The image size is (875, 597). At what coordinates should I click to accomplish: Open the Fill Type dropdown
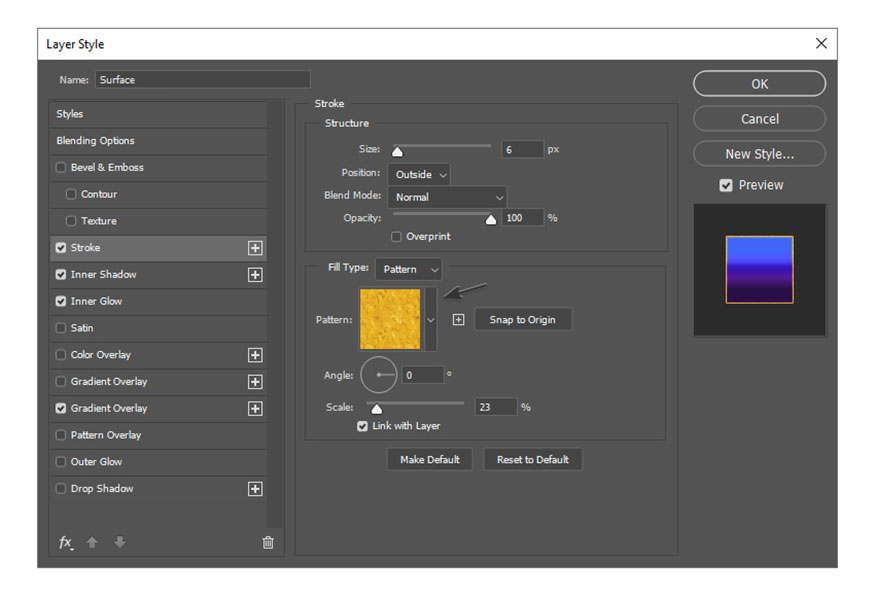408,269
